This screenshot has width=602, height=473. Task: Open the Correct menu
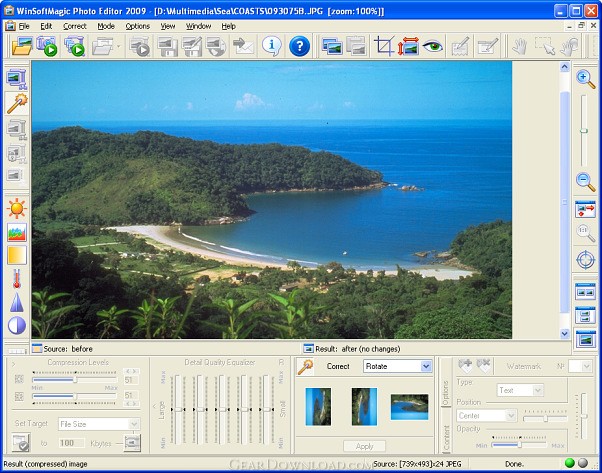(x=74, y=26)
